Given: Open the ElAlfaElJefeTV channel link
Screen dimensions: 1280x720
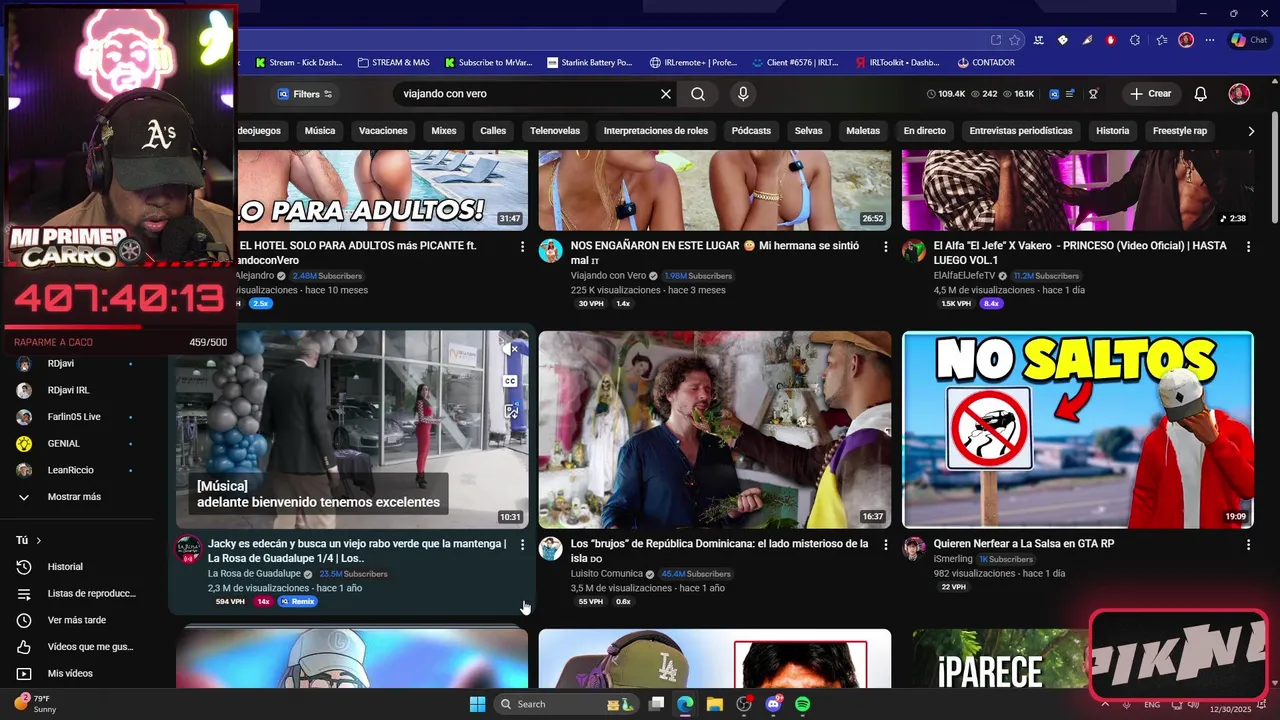Looking at the screenshot, I should 965,275.
